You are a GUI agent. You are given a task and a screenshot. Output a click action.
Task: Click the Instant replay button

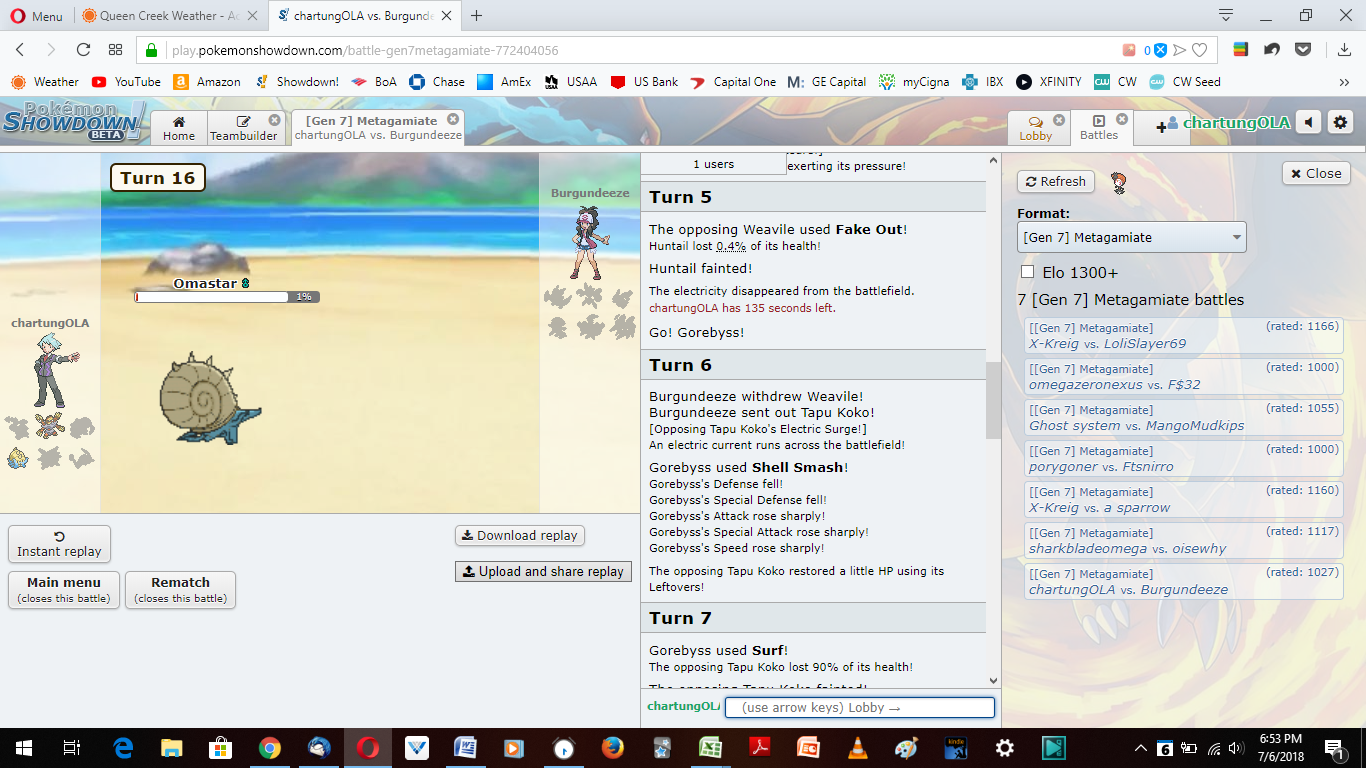tap(59, 544)
